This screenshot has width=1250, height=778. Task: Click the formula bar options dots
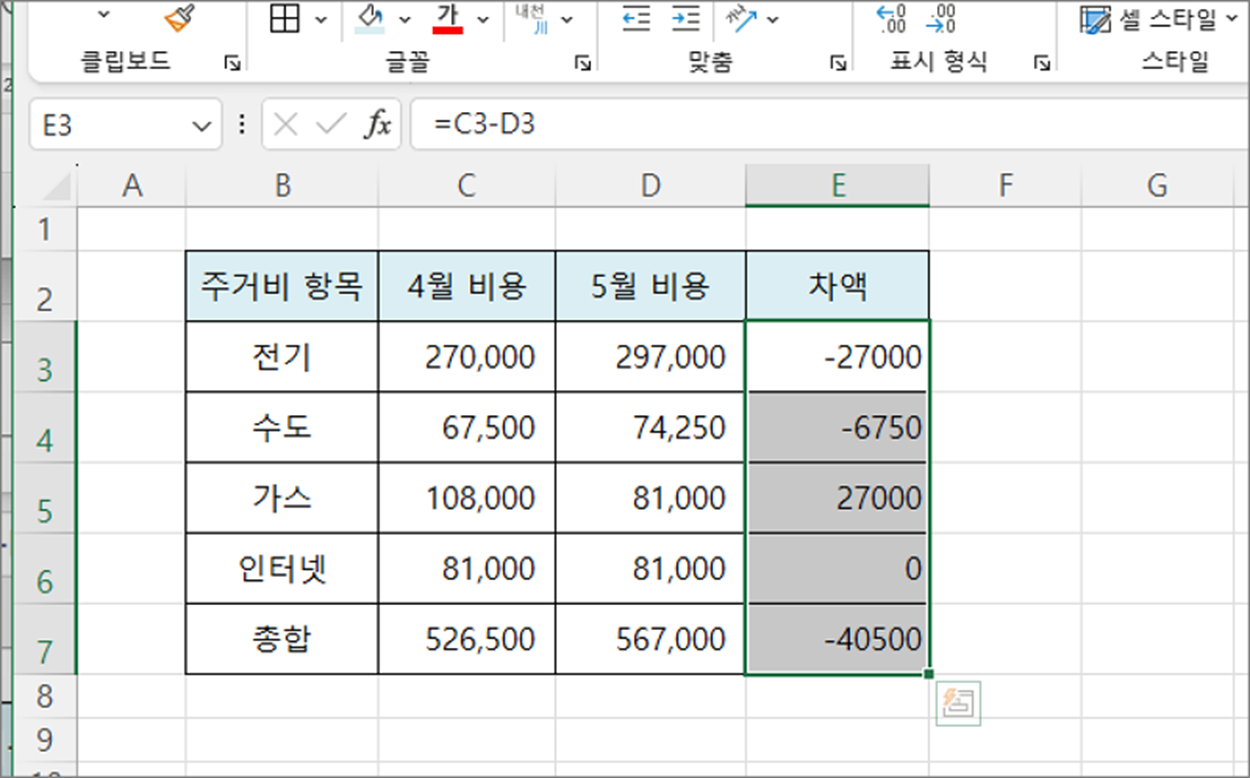241,125
